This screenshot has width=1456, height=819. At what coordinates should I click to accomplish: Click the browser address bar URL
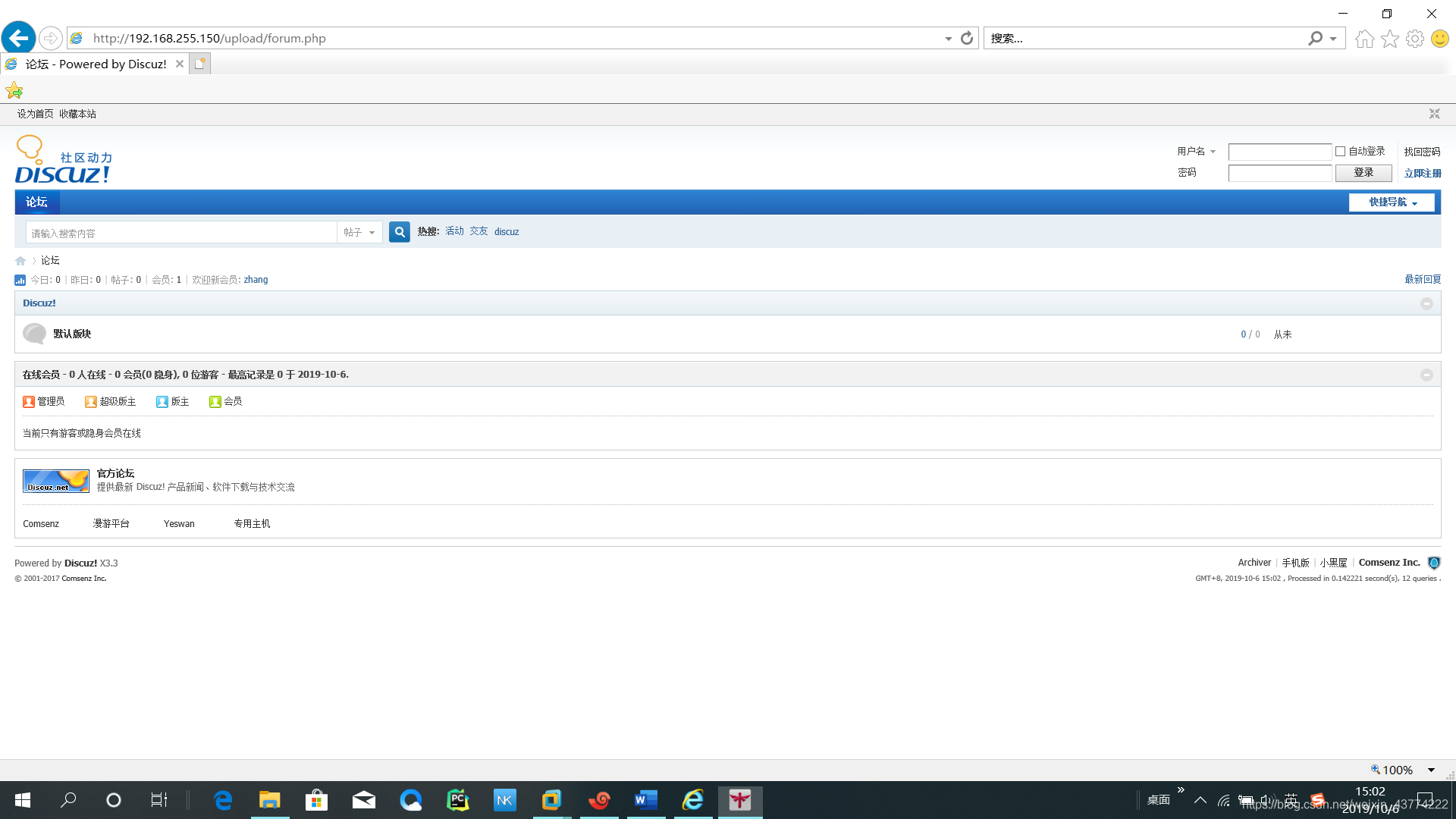coord(209,38)
